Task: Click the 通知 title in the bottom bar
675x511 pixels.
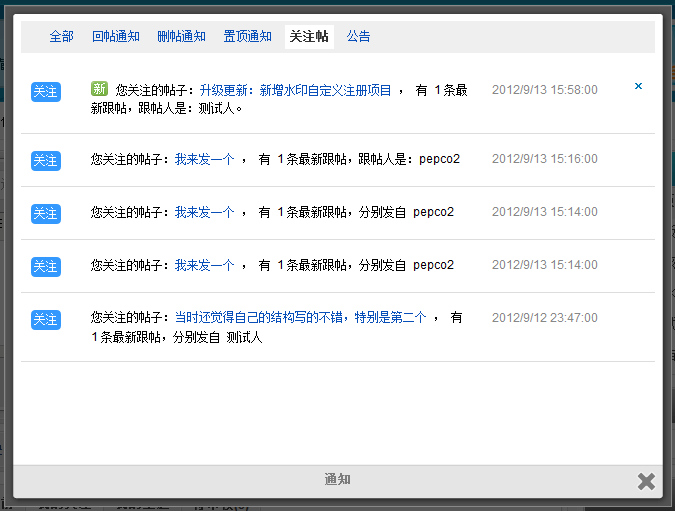Action: pos(338,479)
